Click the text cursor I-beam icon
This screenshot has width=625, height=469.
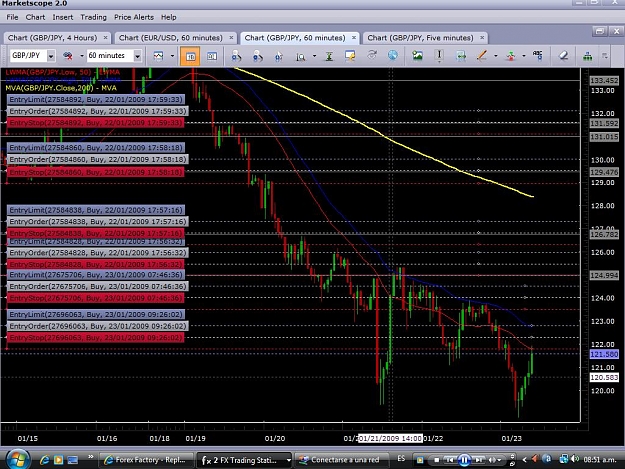(x=439, y=56)
